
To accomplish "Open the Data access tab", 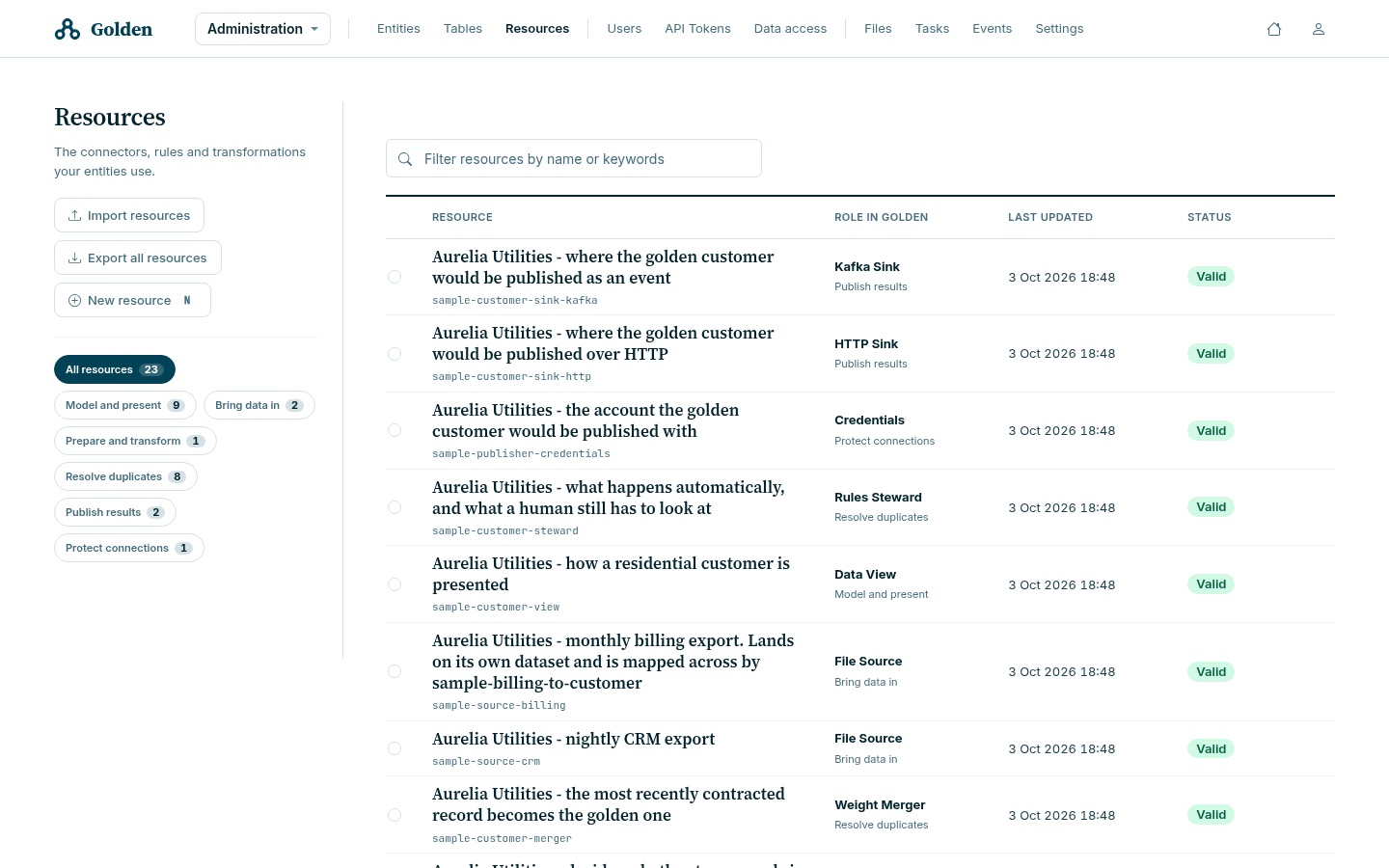I will [x=790, y=29].
